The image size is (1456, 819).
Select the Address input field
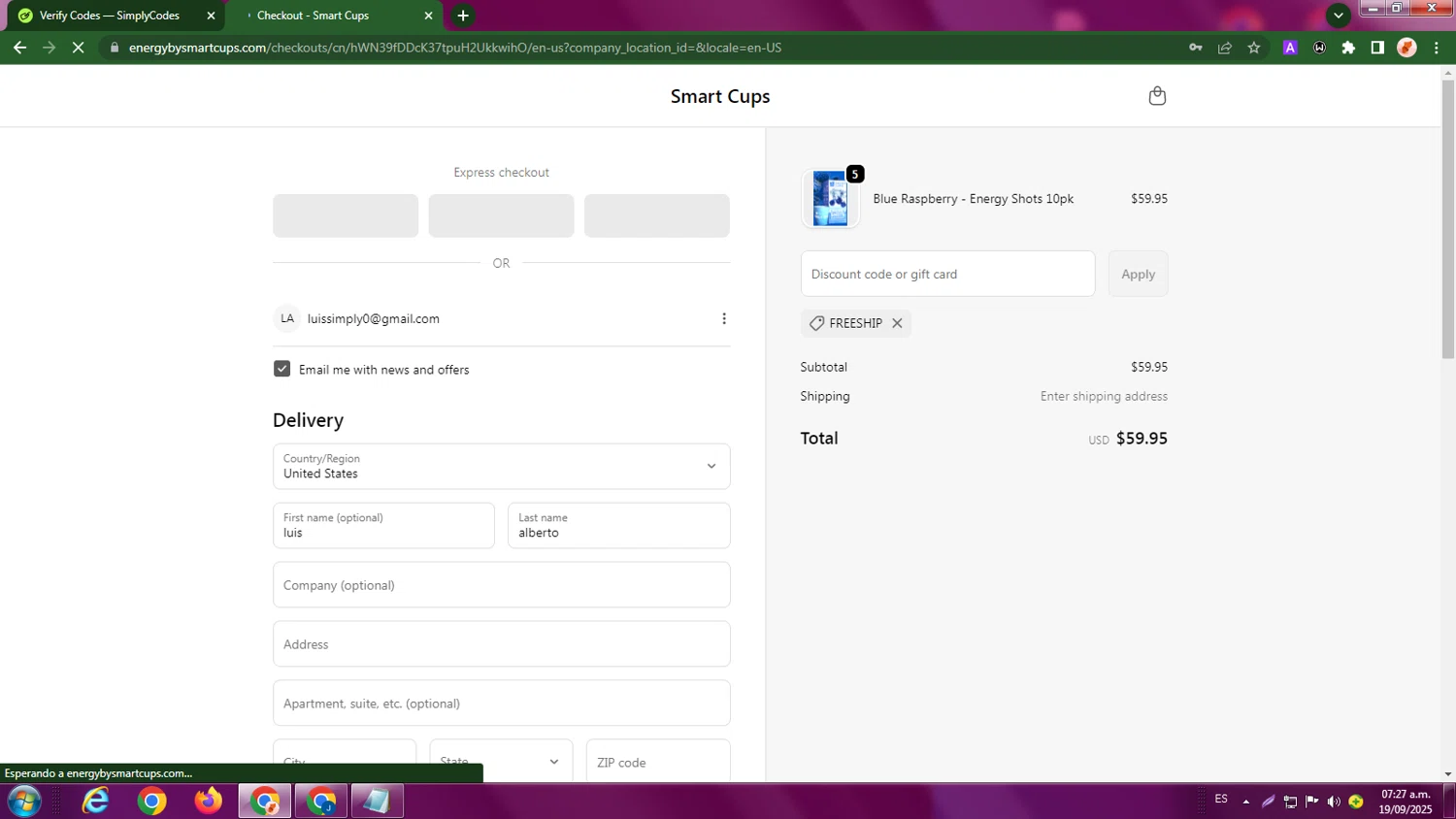point(501,644)
